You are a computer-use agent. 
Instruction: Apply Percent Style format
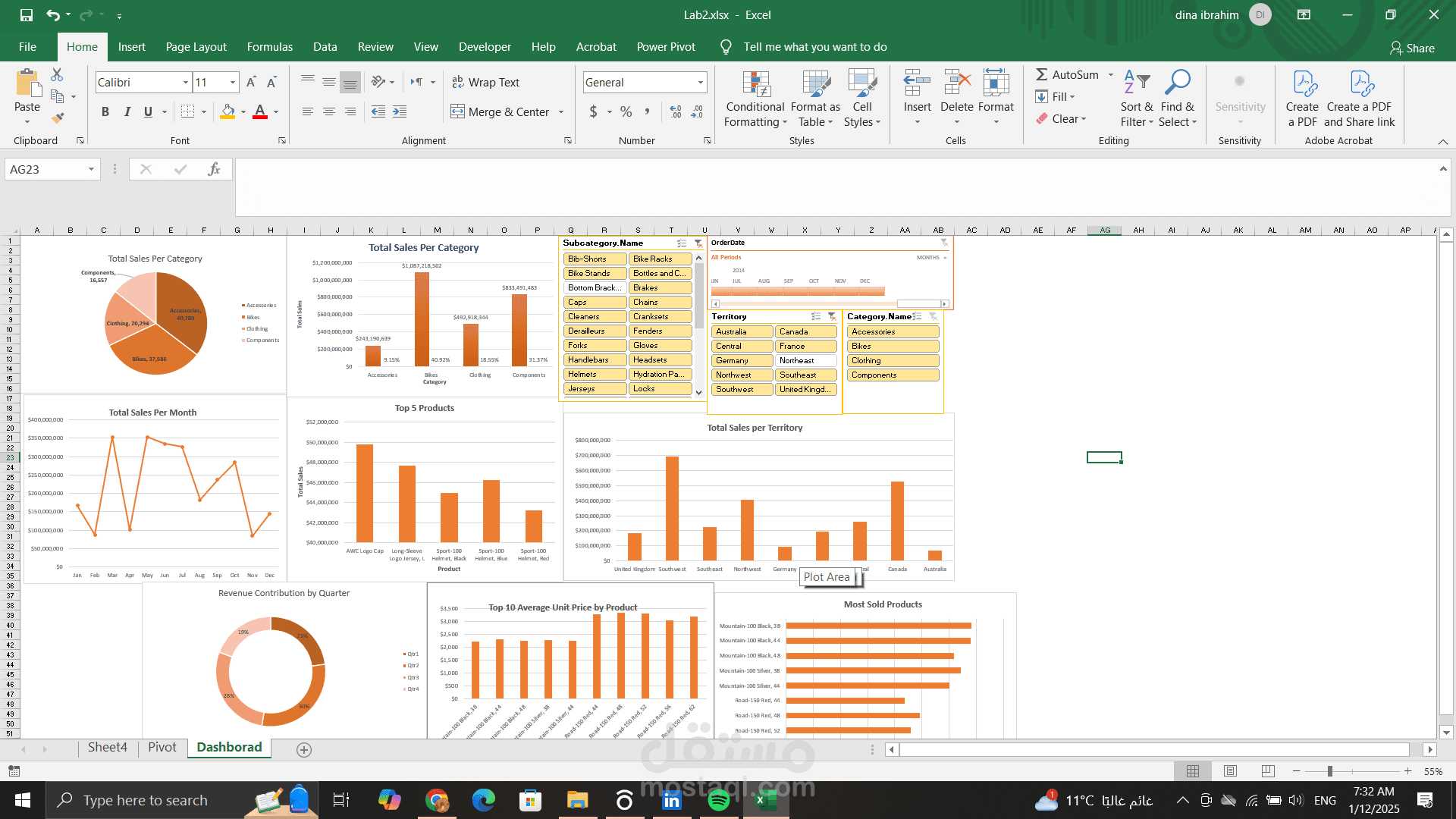coord(626,111)
